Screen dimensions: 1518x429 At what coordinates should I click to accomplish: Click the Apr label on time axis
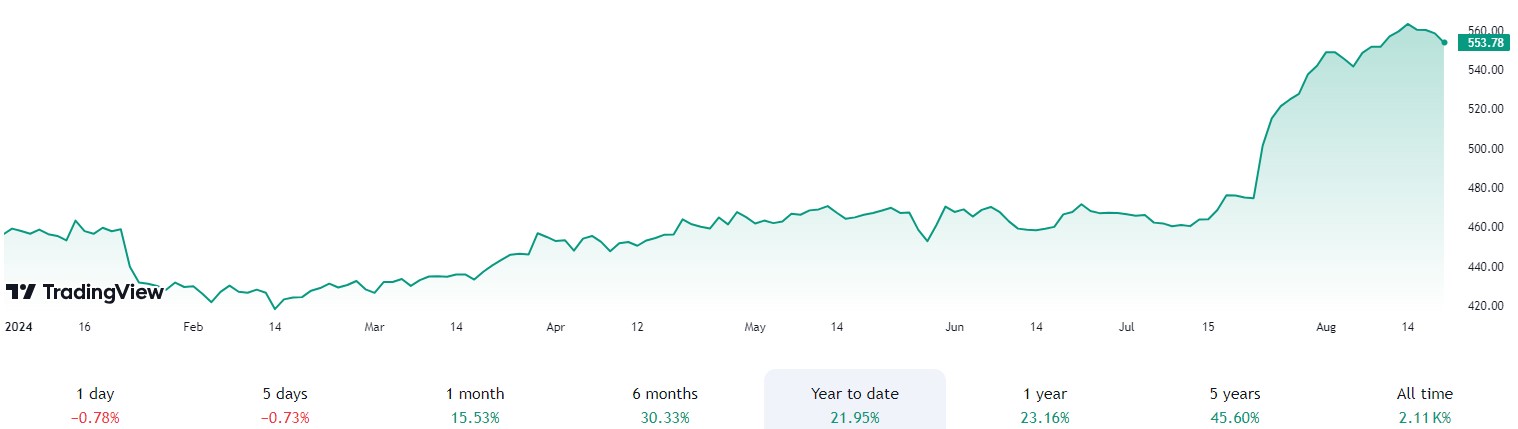point(556,327)
